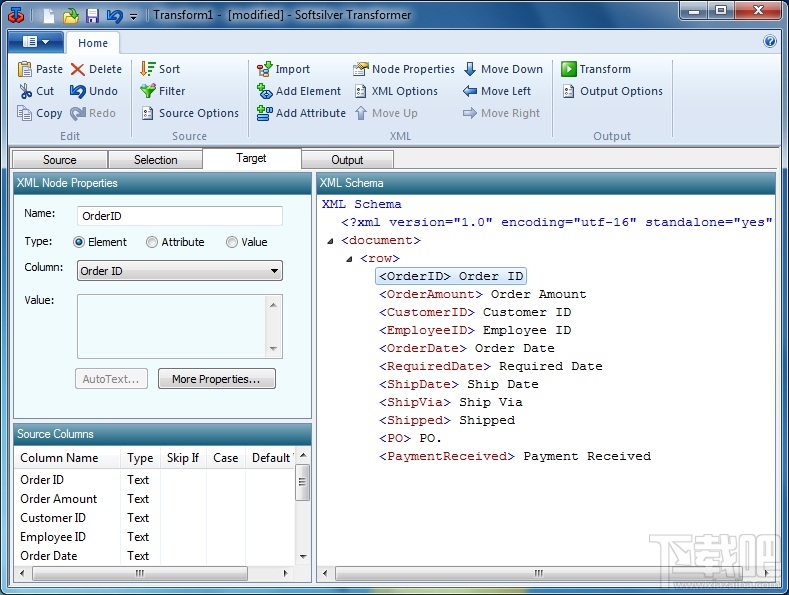Select the <OrderID> node in schema tree
Image resolution: width=789 pixels, height=595 pixels.
click(451, 276)
